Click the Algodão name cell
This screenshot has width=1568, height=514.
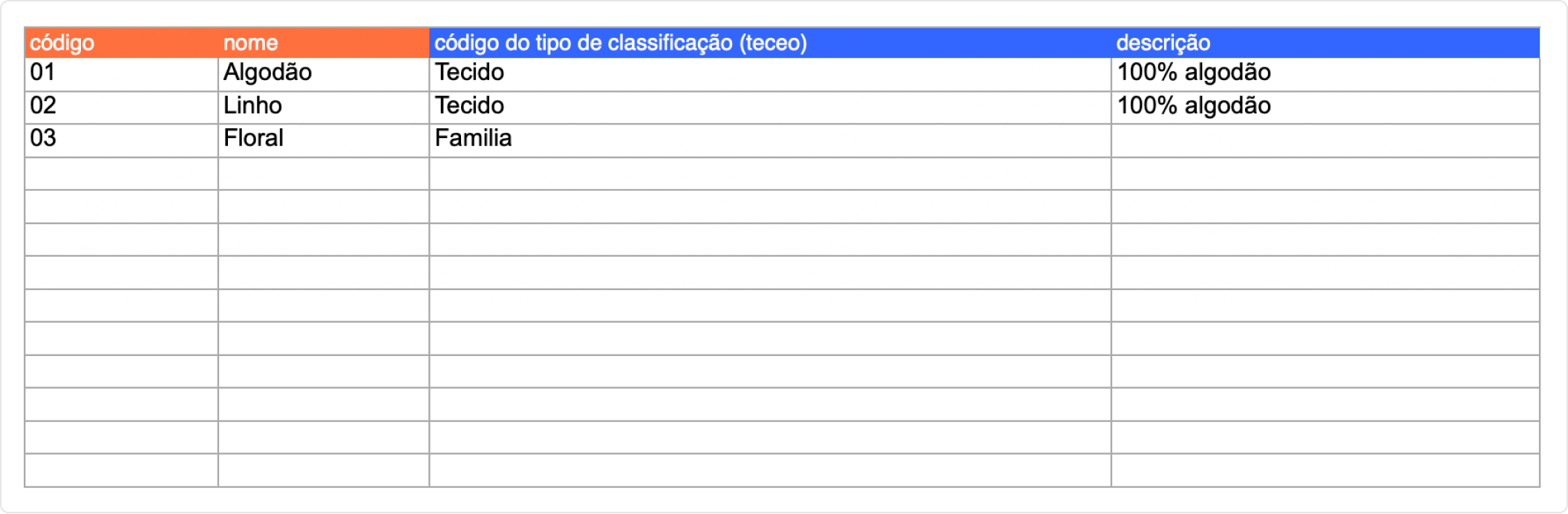pos(323,73)
